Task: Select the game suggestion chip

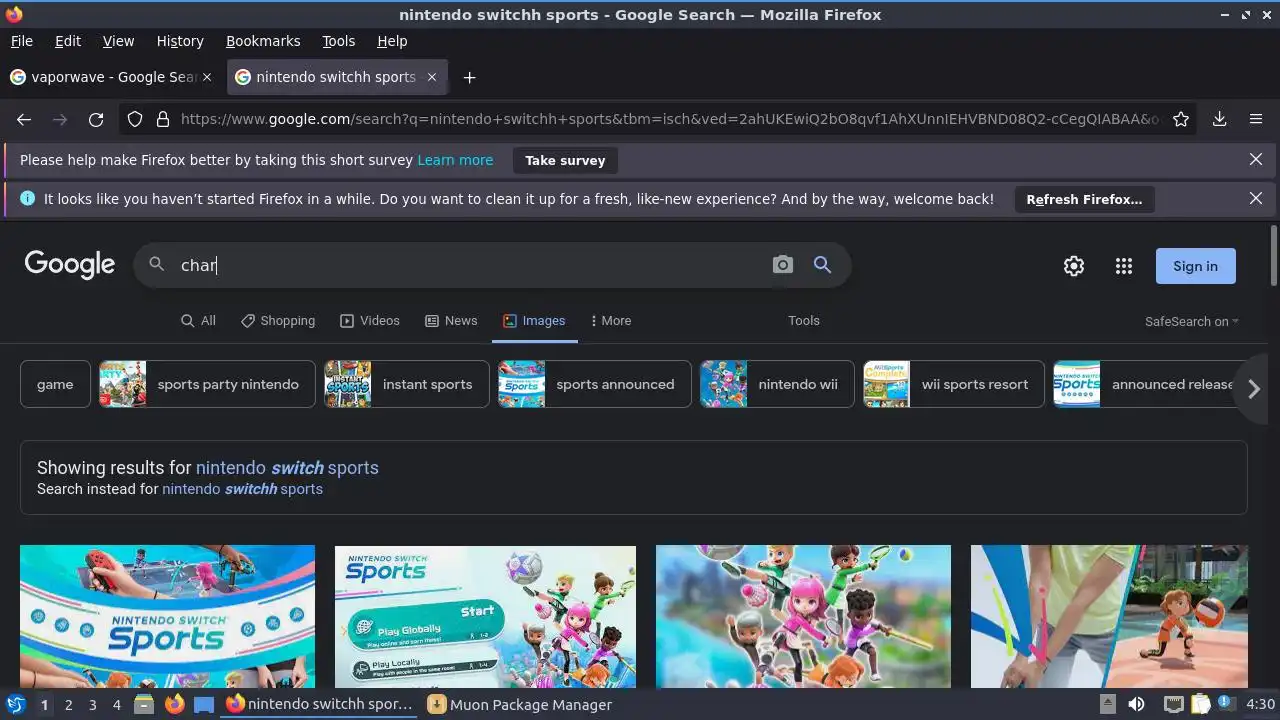Action: click(55, 384)
